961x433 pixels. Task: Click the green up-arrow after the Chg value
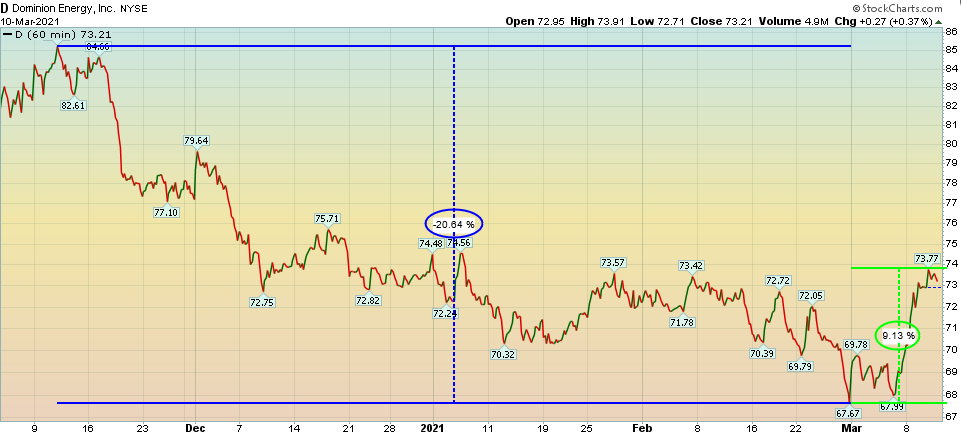[x=938, y=22]
